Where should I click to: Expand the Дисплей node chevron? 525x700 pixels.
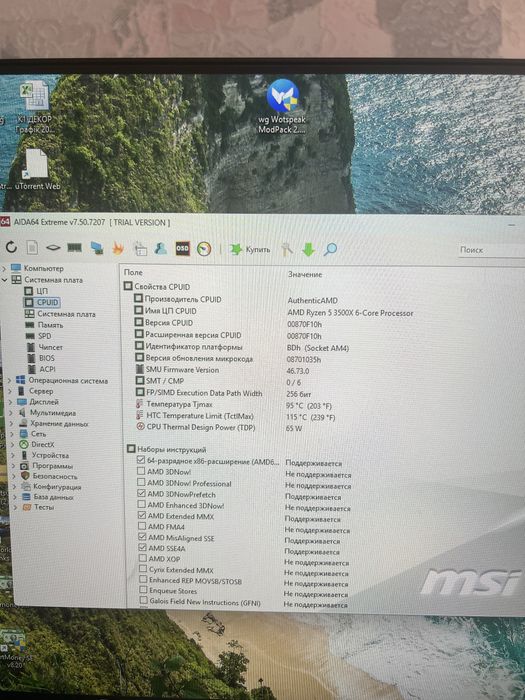[10, 402]
